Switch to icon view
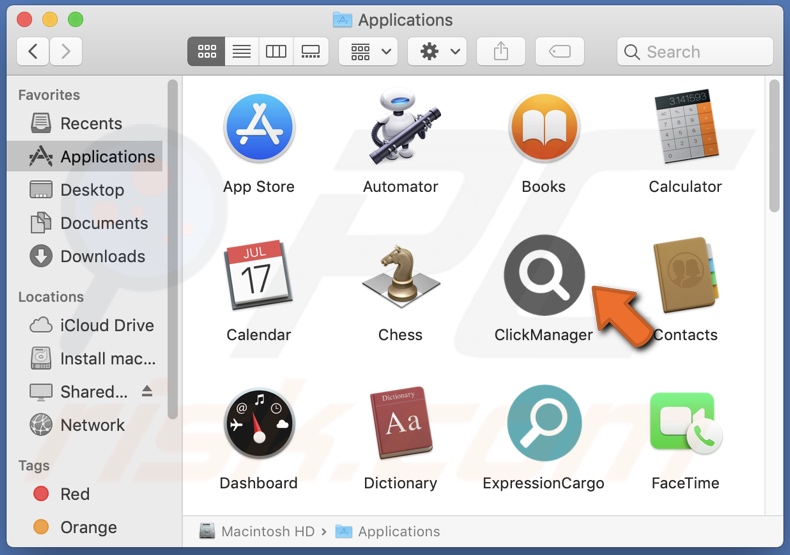This screenshot has height=555, width=790. click(207, 51)
